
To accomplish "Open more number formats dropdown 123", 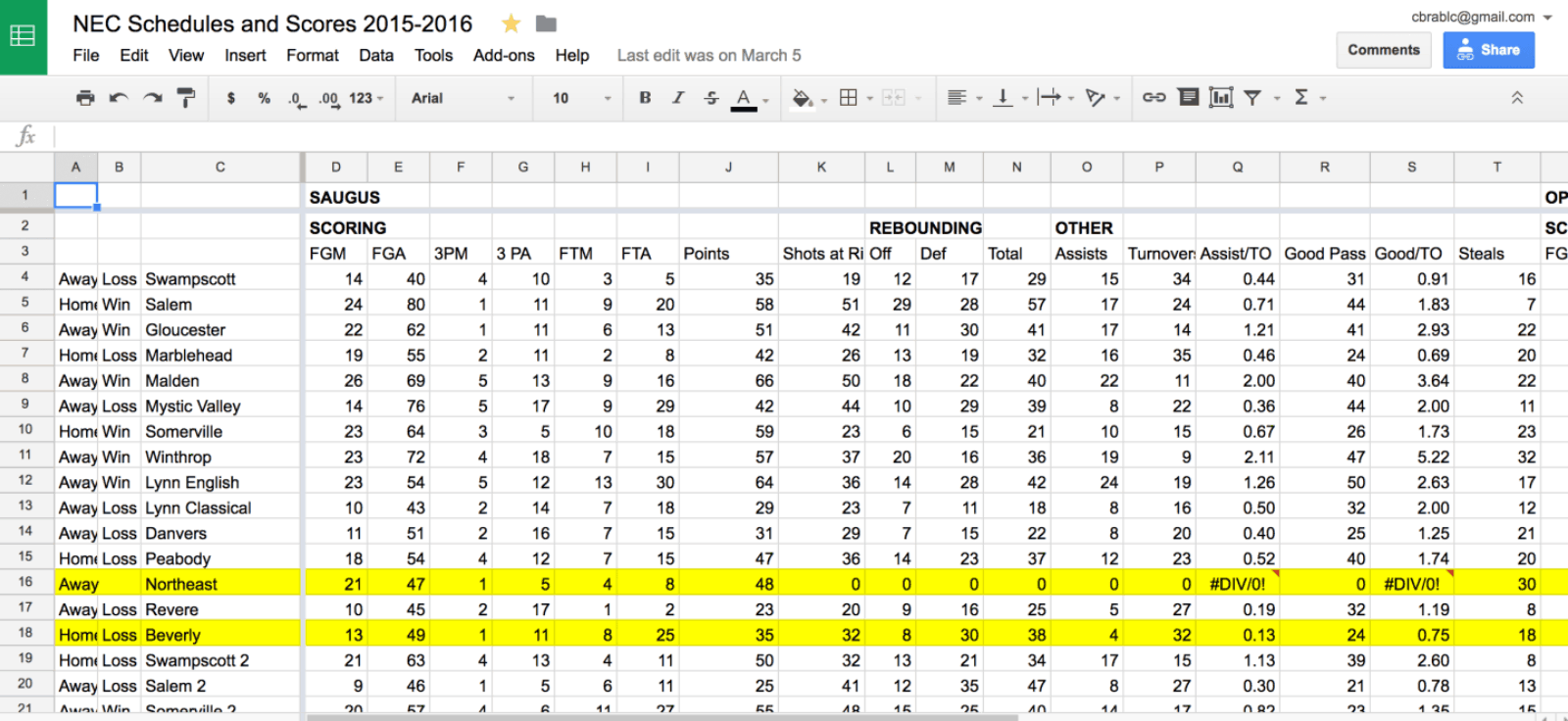I will [366, 98].
